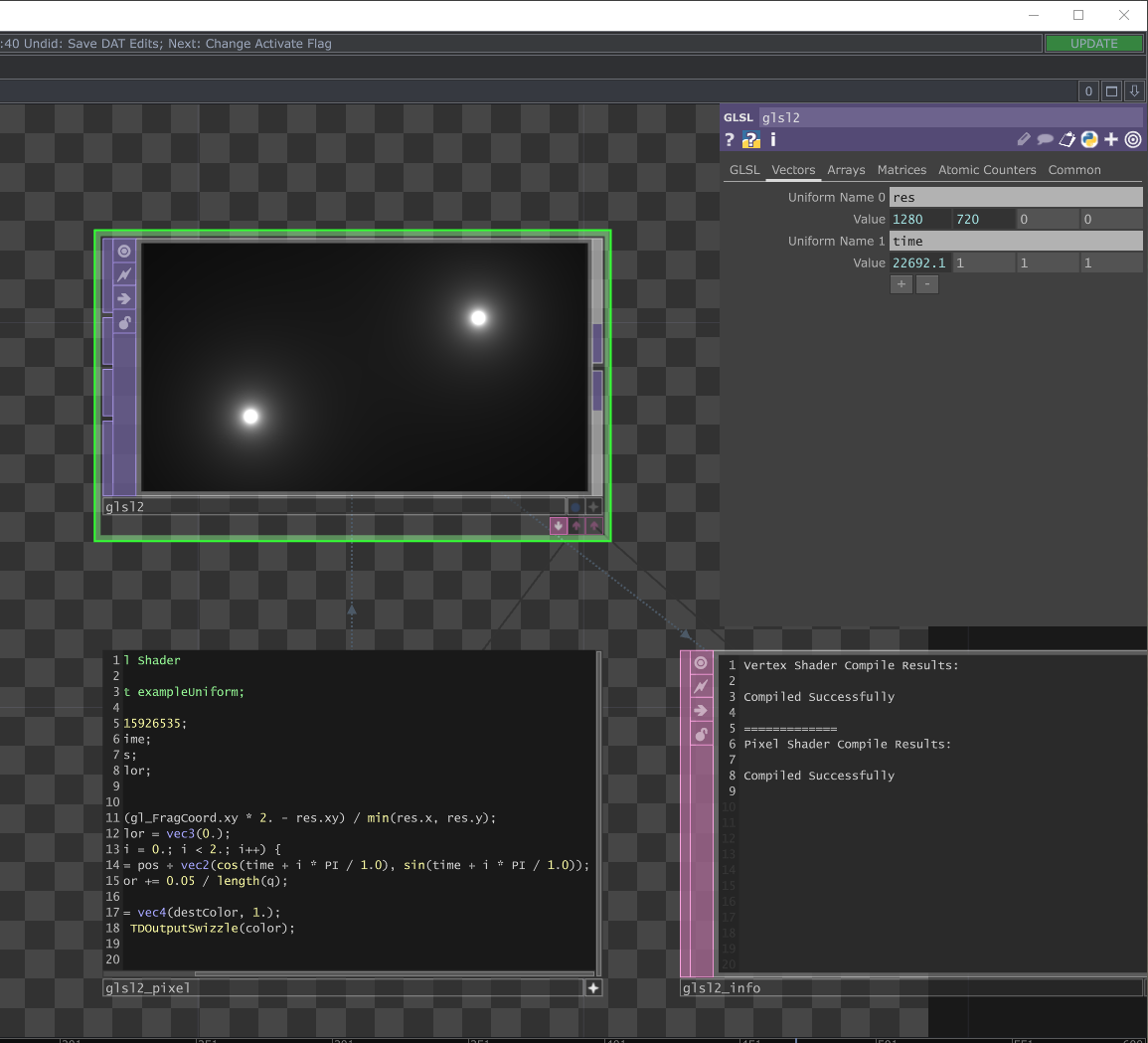This screenshot has height=1043, width=1148.
Task: Open Python help icon in parameter panel
Action: pyautogui.click(x=750, y=140)
